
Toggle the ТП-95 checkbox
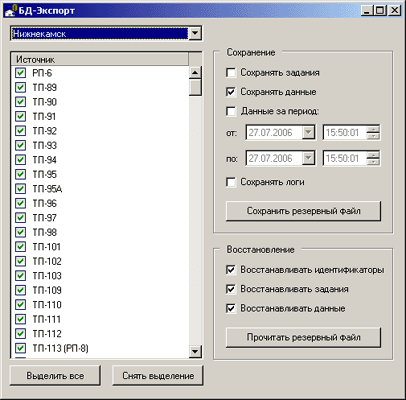20,174
